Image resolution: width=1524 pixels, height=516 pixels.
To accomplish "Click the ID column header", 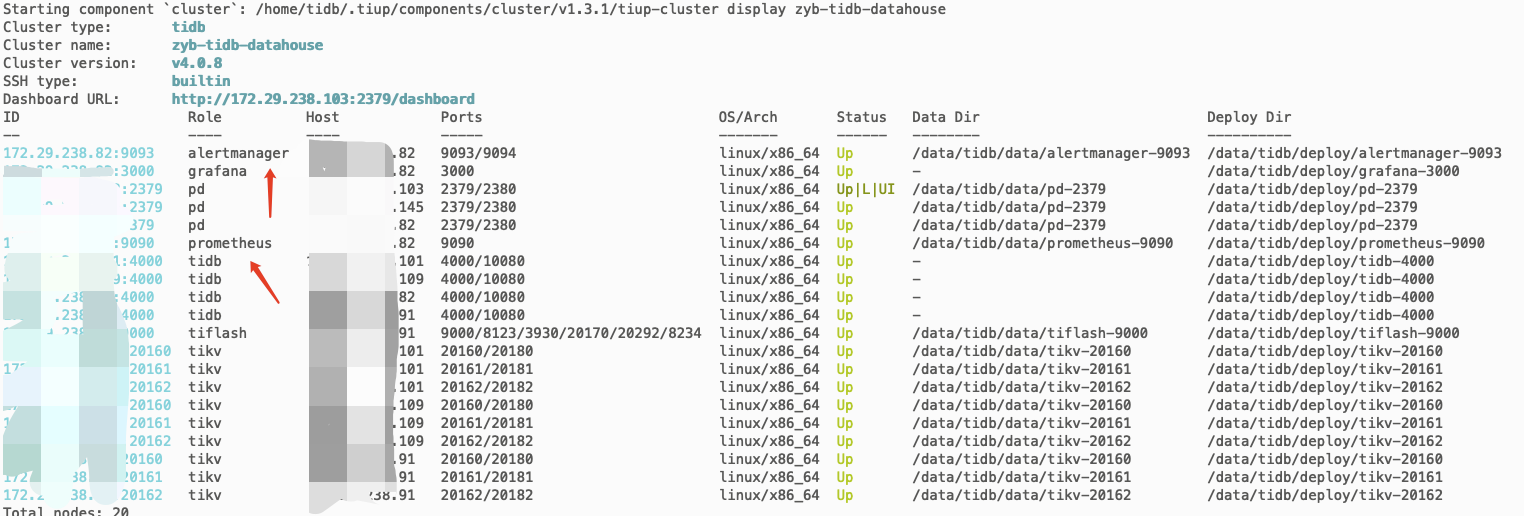I will point(11,117).
